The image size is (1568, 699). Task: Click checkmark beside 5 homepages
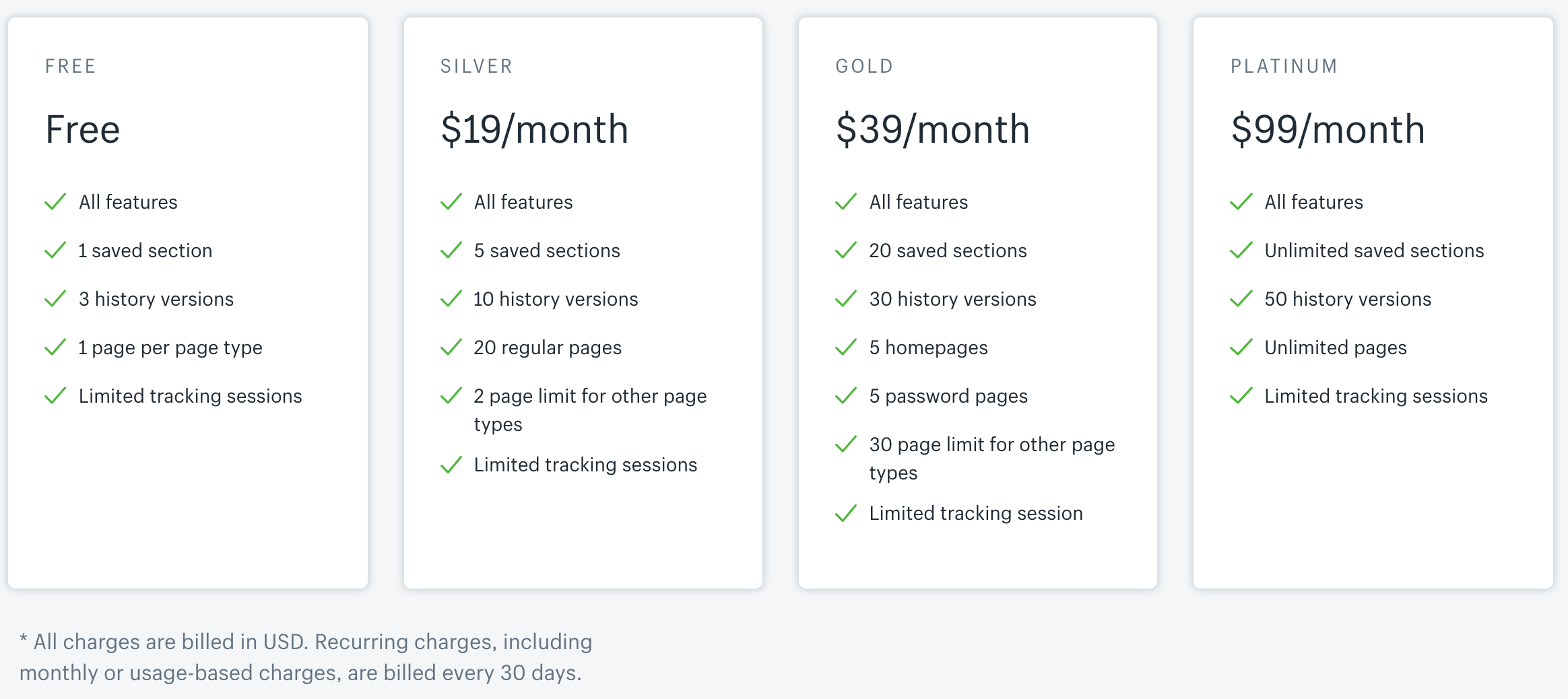coord(846,347)
